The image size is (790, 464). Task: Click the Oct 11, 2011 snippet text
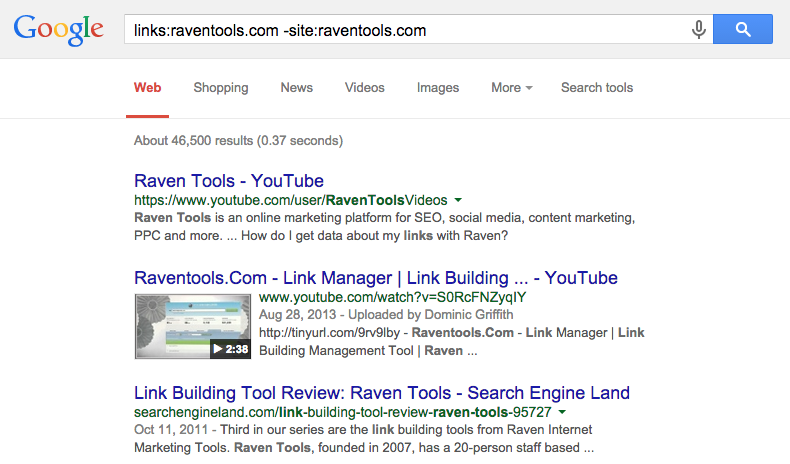pyautogui.click(x=364, y=439)
